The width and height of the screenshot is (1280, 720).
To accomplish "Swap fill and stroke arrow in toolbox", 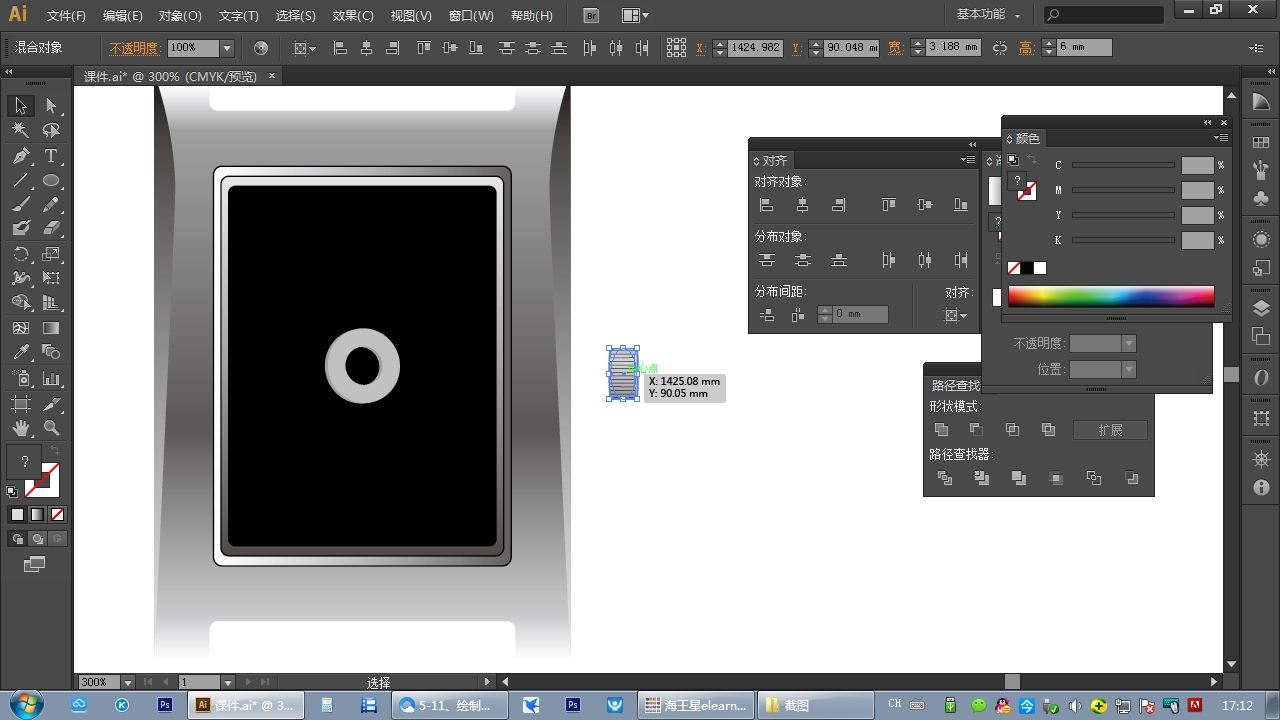I will pos(56,451).
